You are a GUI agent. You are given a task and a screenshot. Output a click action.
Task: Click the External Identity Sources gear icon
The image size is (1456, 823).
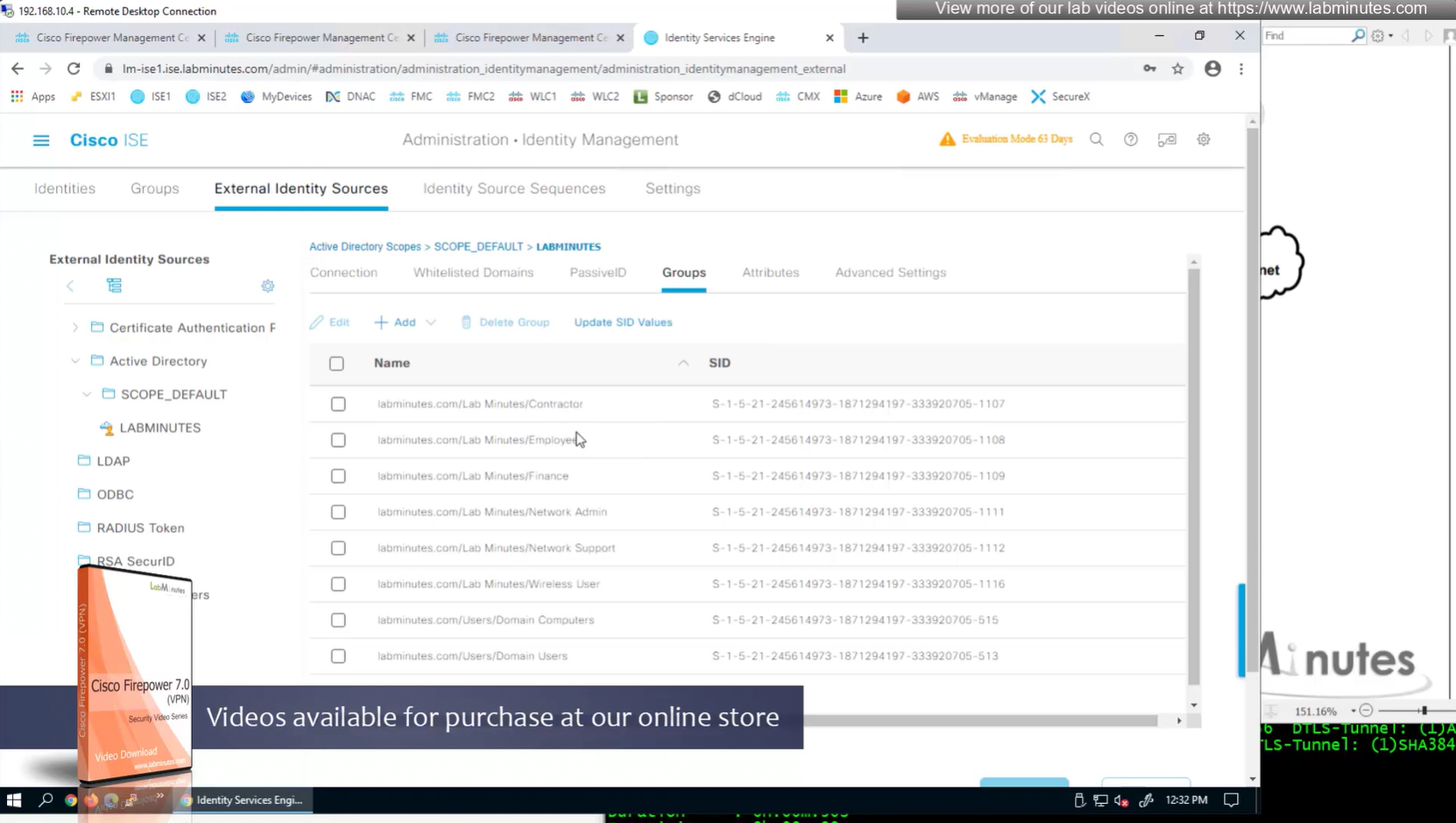point(268,286)
